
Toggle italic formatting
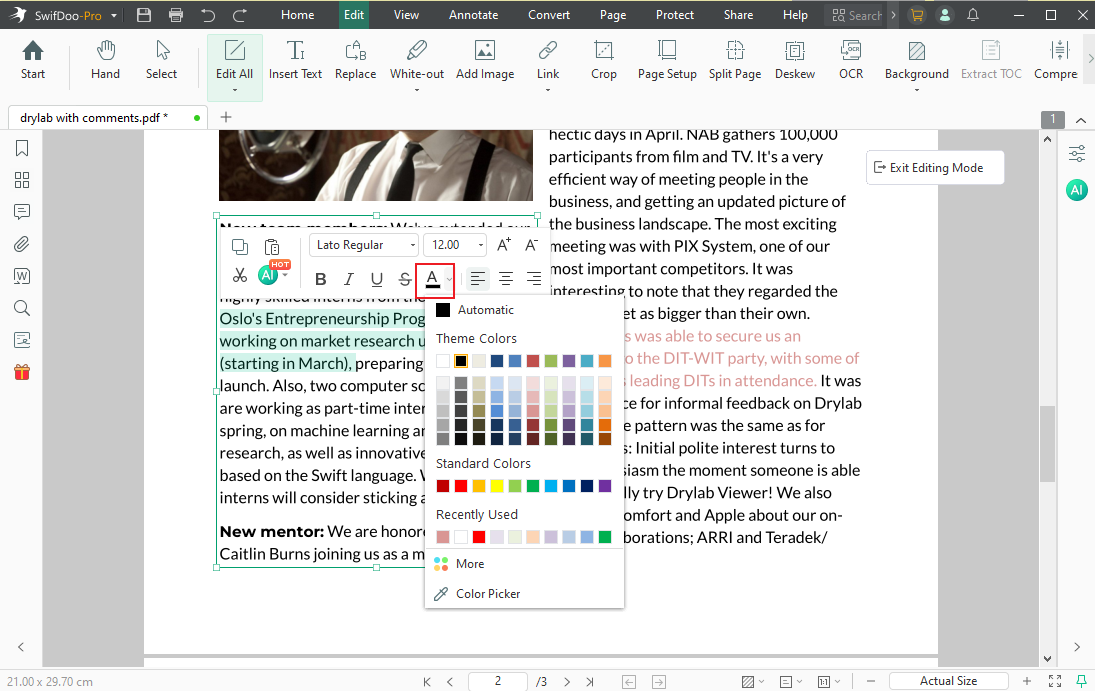coord(348,278)
